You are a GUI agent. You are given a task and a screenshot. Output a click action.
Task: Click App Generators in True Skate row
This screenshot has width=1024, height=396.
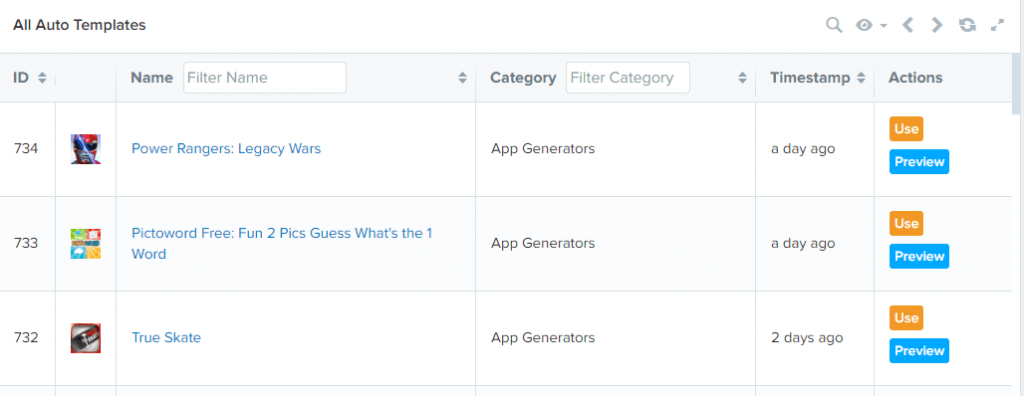(543, 338)
